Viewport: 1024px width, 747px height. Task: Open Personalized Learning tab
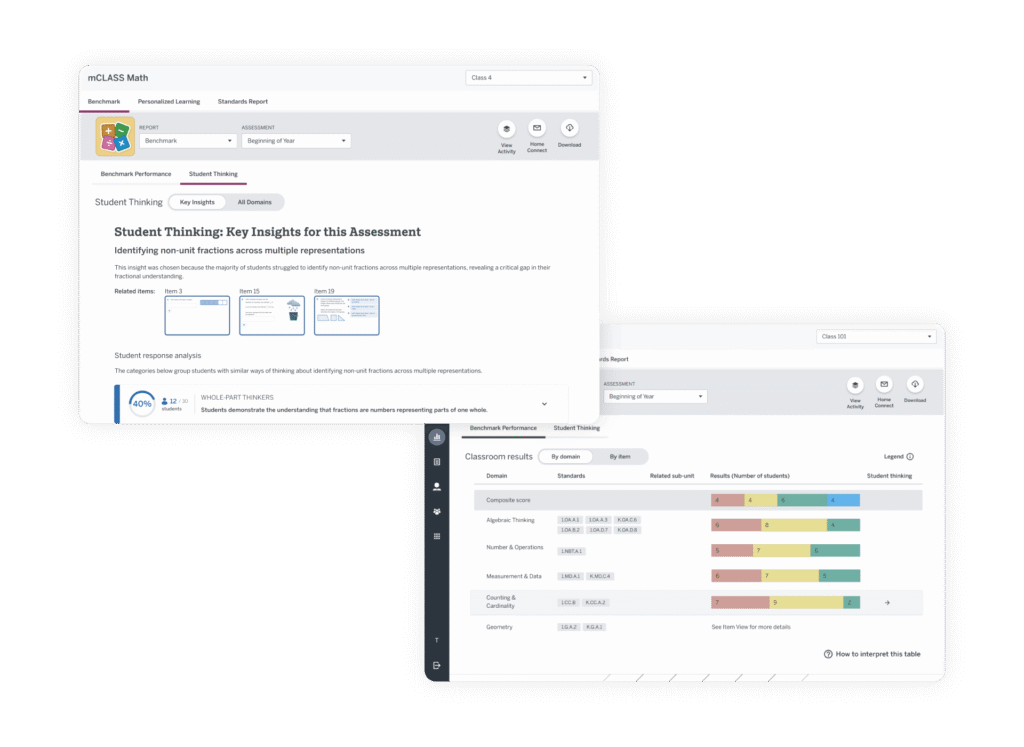(169, 102)
